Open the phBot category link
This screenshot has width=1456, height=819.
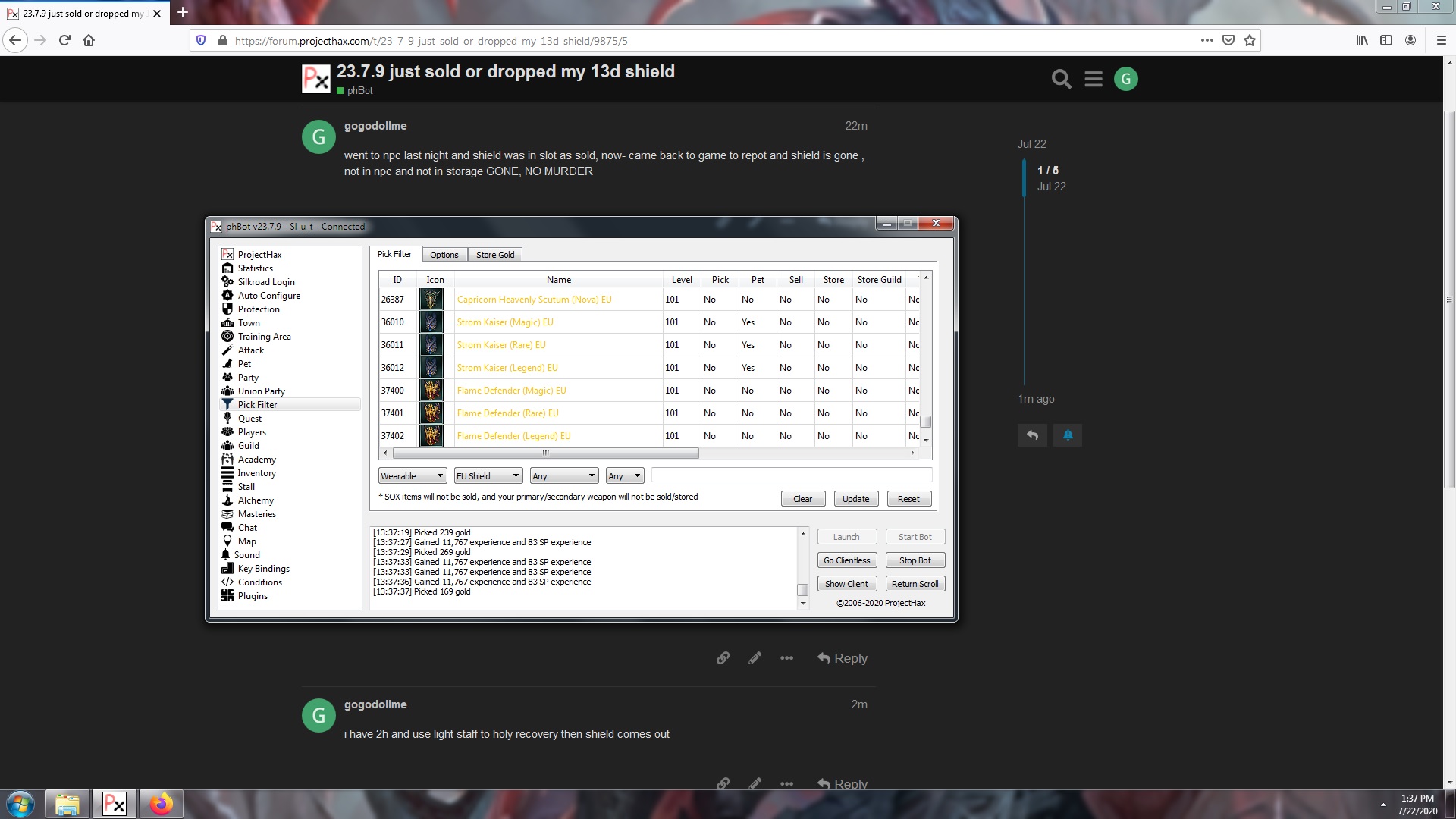click(x=359, y=91)
